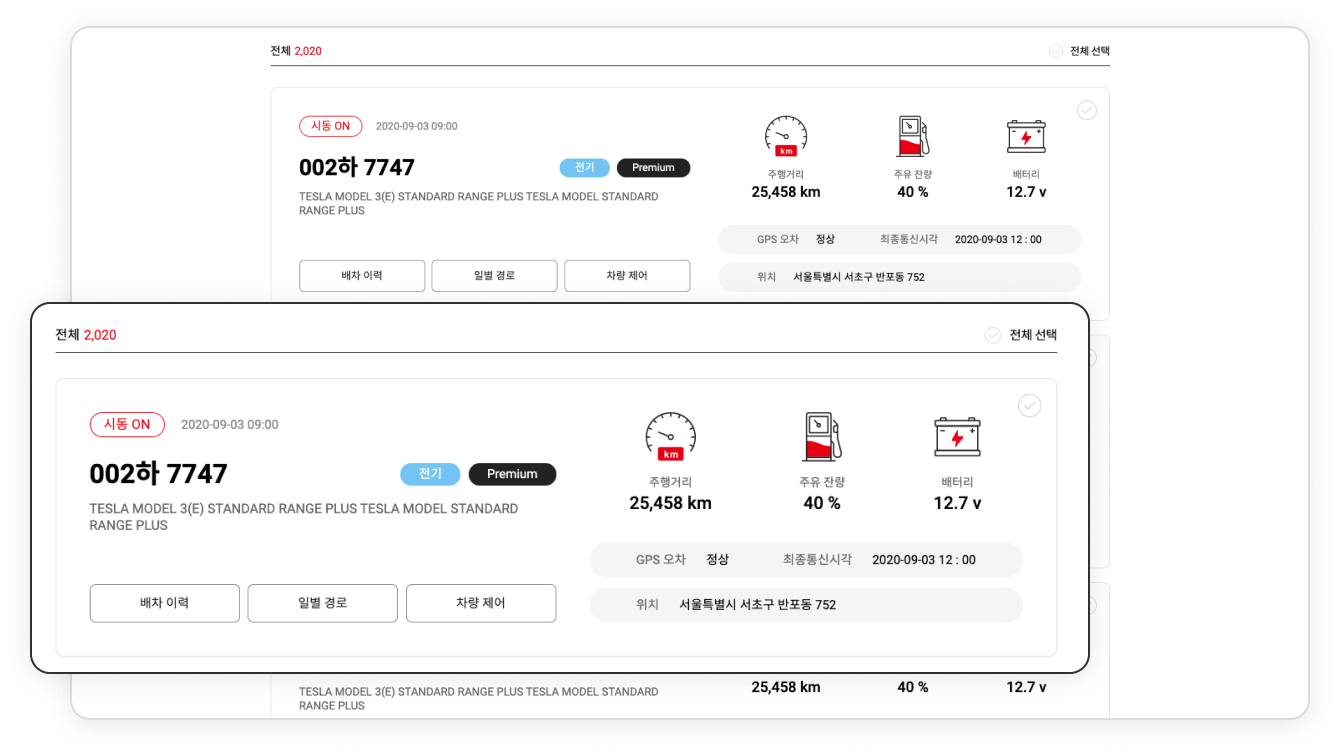The width and height of the screenshot is (1340, 754).
Task: Open 배차 이력 in the front card
Action: pyautogui.click(x=165, y=603)
